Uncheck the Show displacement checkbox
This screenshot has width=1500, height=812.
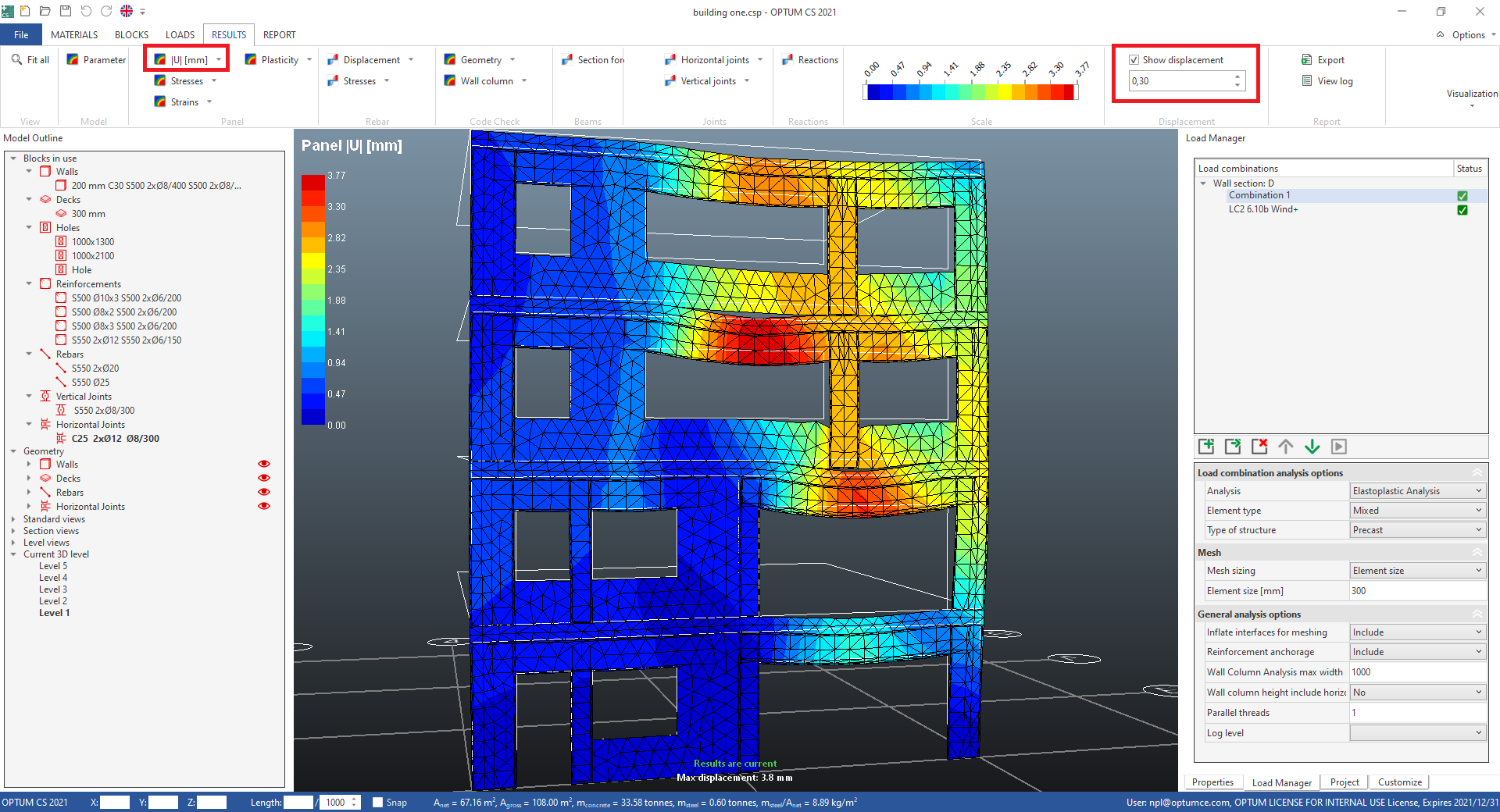tap(1134, 60)
